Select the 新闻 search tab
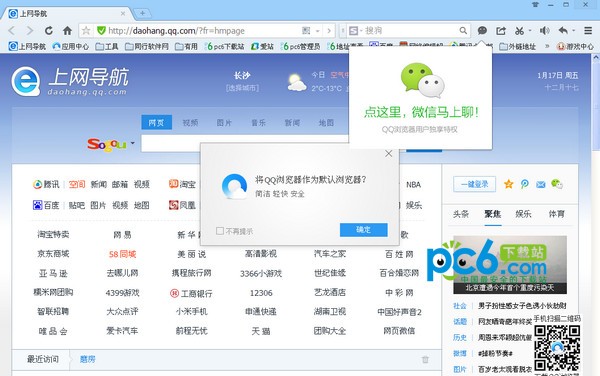 click(x=292, y=122)
